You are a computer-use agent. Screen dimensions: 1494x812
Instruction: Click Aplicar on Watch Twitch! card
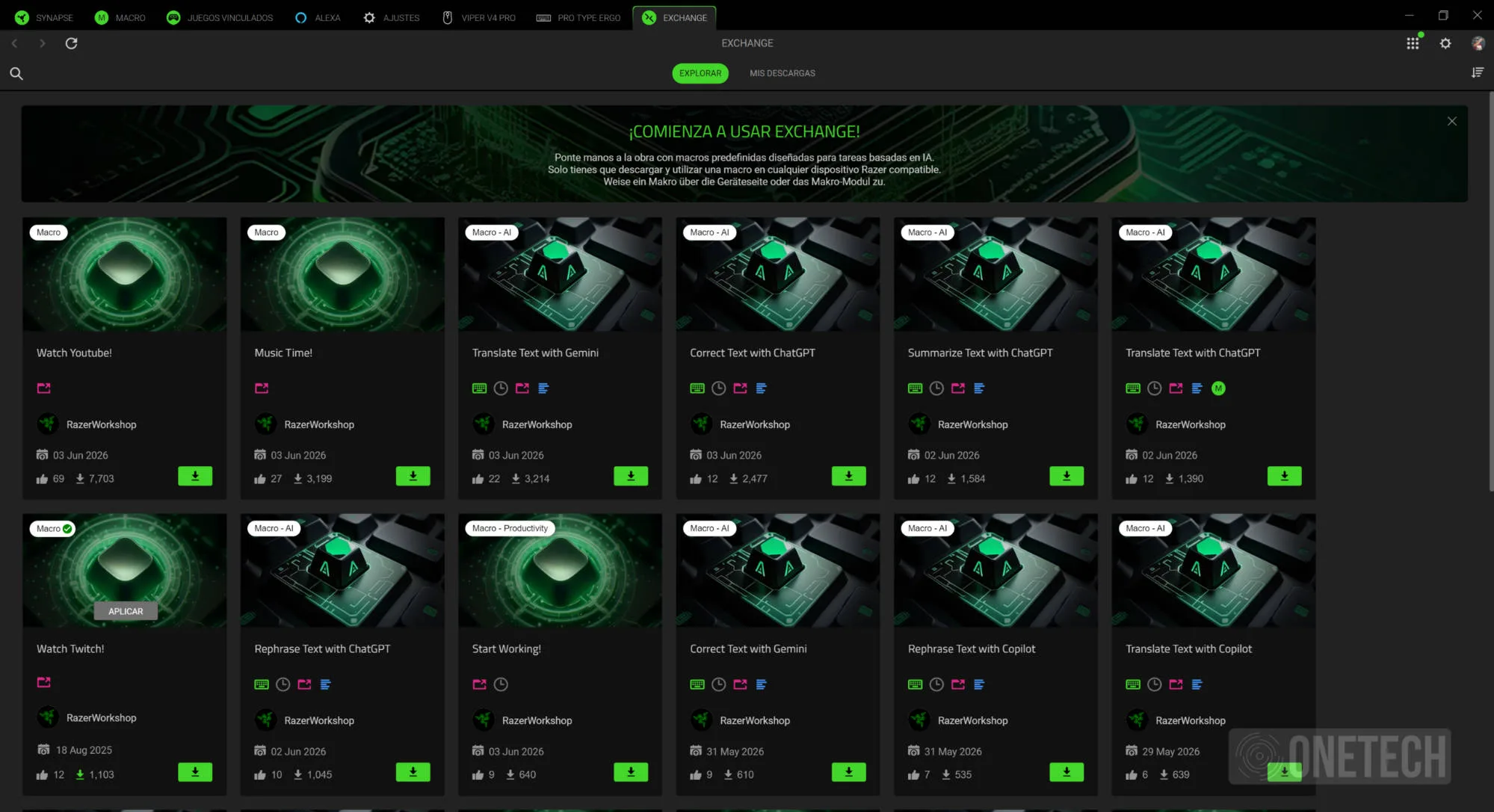pos(126,611)
